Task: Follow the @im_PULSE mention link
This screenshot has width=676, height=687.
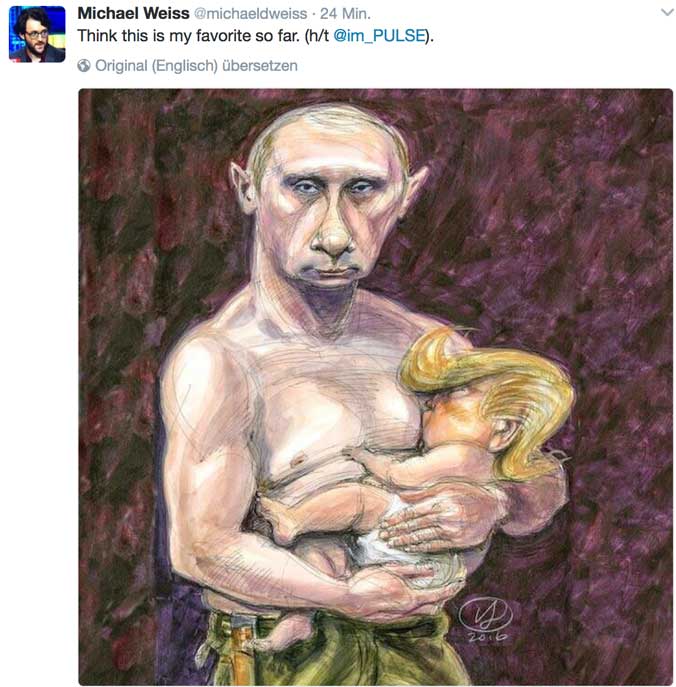Action: click(x=379, y=36)
